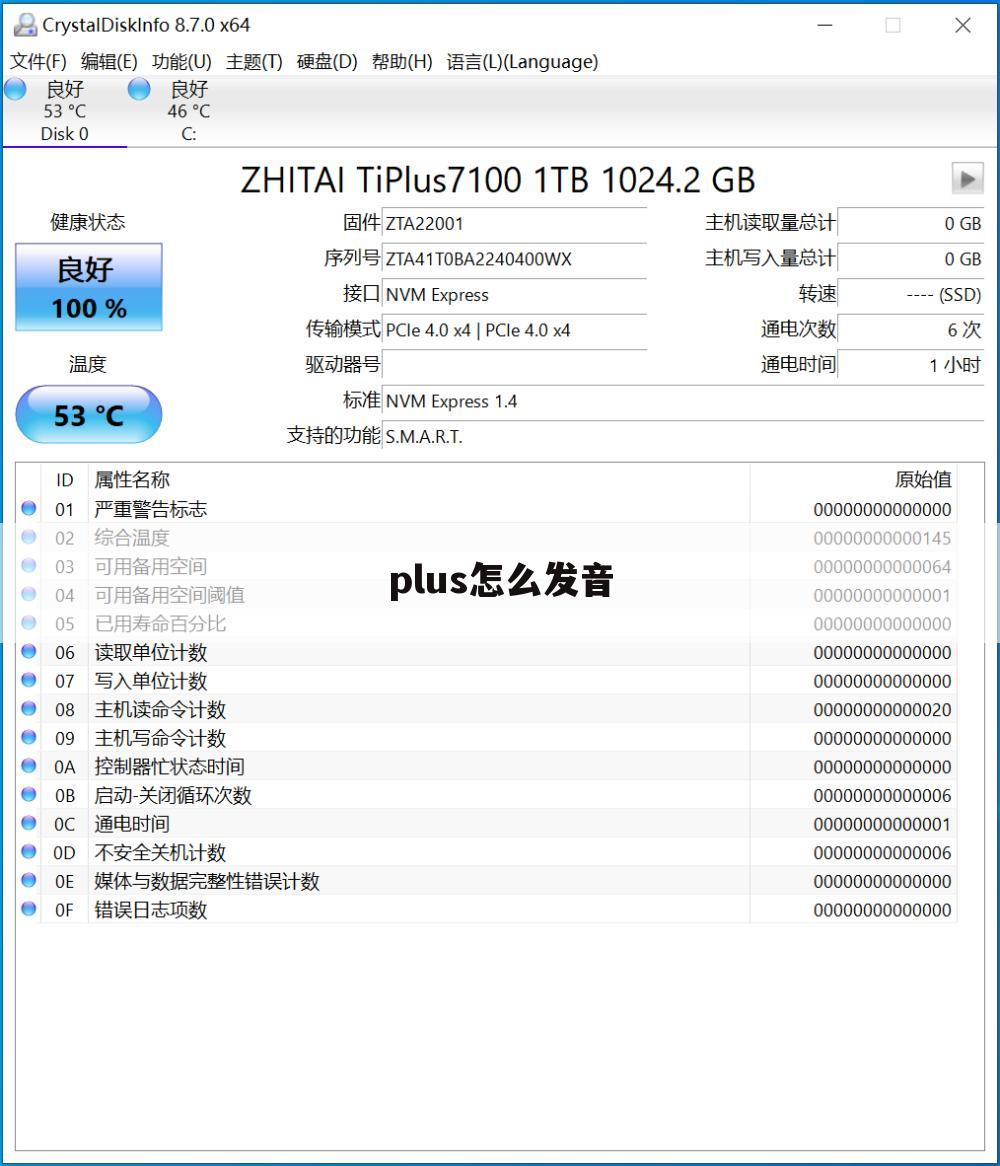Select the Disk 0 drive tab
Image resolution: width=1000 pixels, height=1166 pixels.
point(65,112)
